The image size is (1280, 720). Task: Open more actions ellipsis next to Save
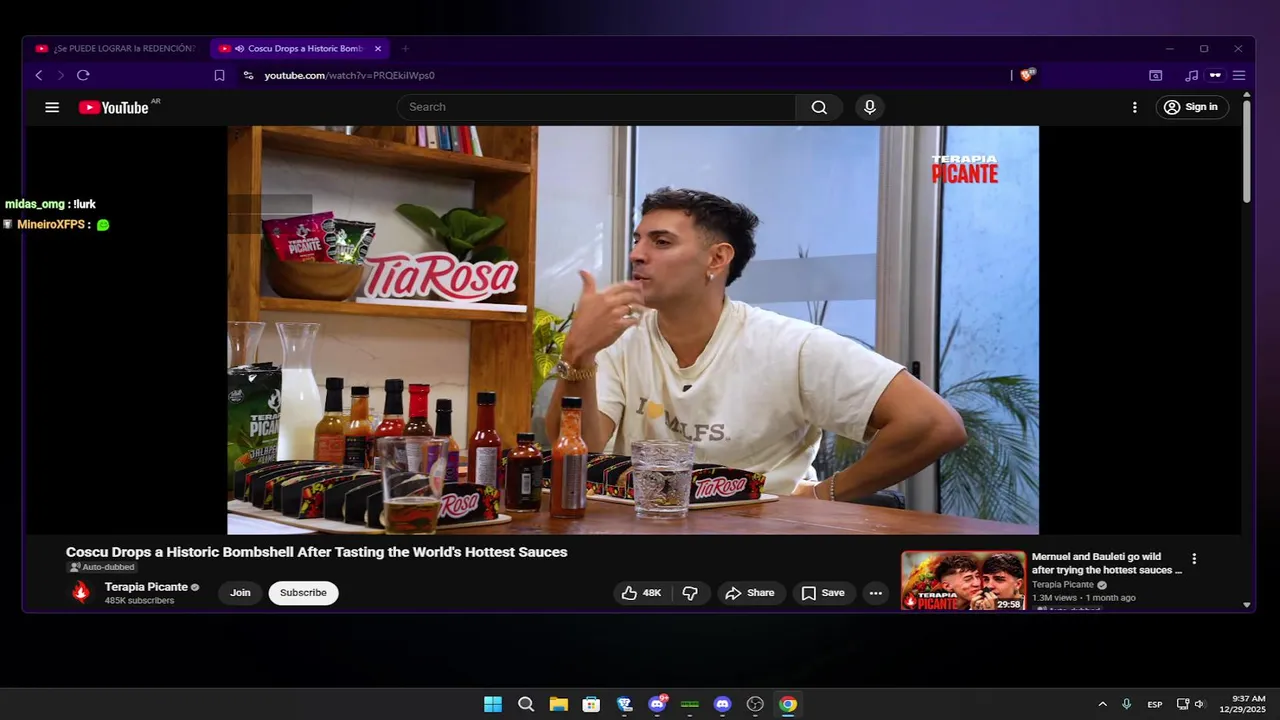876,593
